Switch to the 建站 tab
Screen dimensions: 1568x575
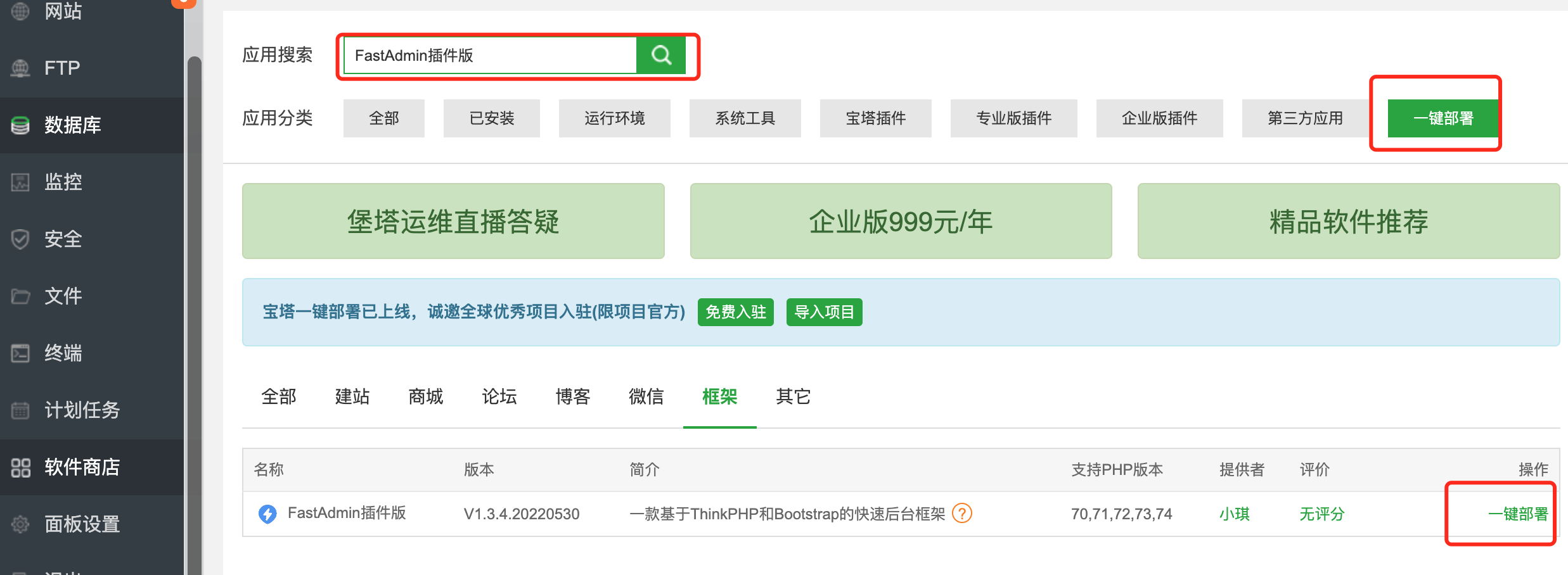352,396
